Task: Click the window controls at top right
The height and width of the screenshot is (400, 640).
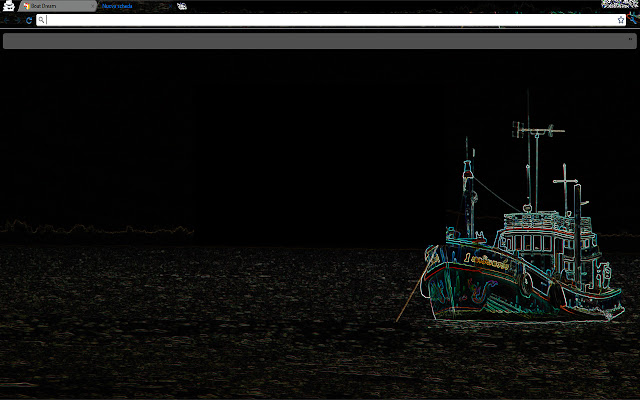Action: point(619,4)
